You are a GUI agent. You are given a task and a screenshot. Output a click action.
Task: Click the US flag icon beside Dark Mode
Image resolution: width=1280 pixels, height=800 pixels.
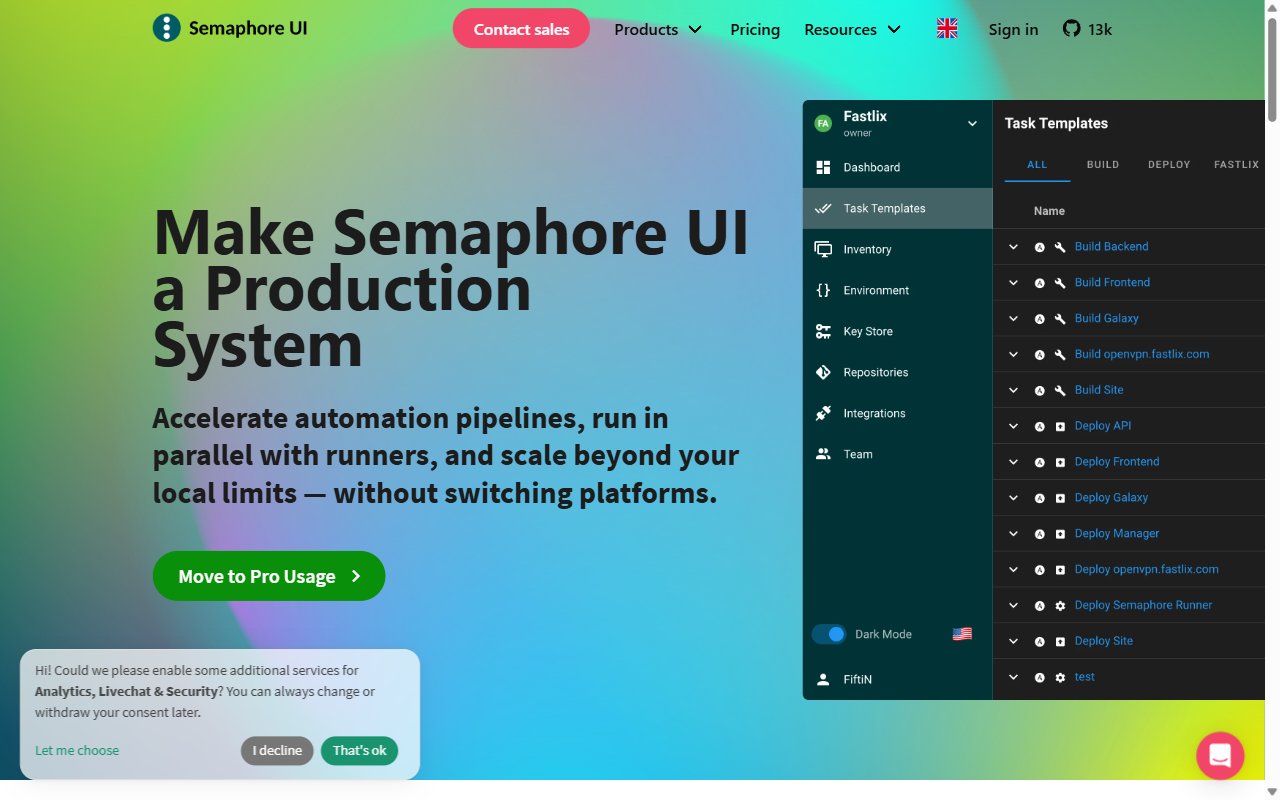click(x=962, y=634)
